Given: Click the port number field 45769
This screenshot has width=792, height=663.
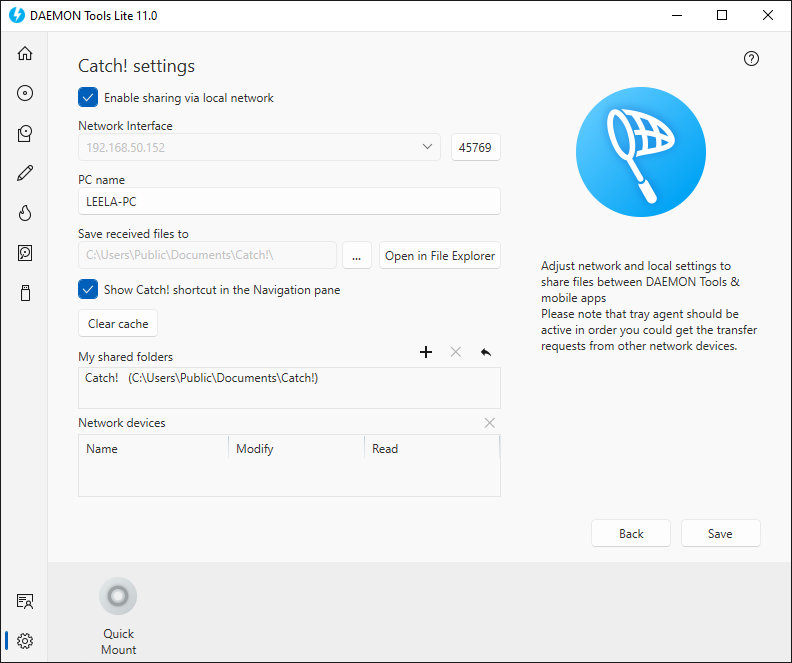Looking at the screenshot, I should (475, 147).
